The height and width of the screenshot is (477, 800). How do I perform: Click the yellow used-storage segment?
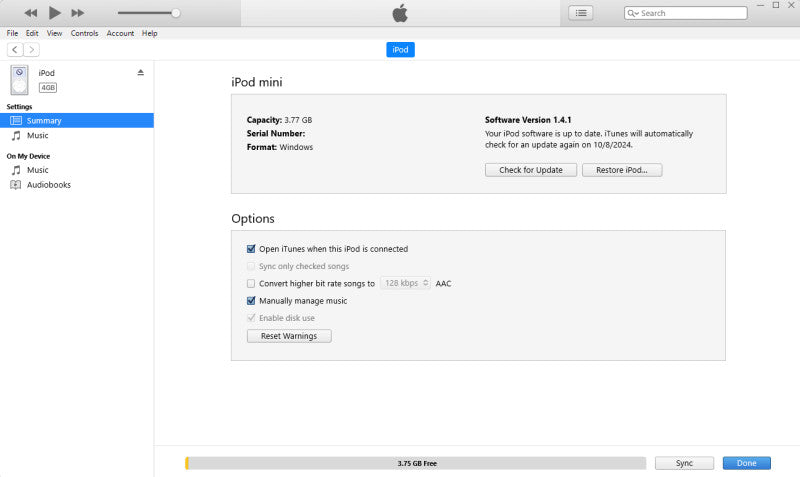coord(187,463)
